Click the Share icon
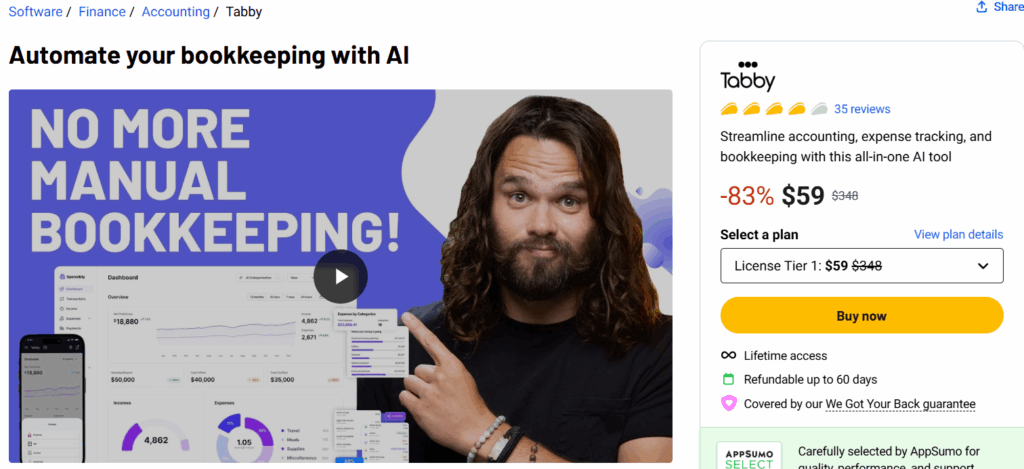Screen dimensions: 1024x469 tap(982, 7)
